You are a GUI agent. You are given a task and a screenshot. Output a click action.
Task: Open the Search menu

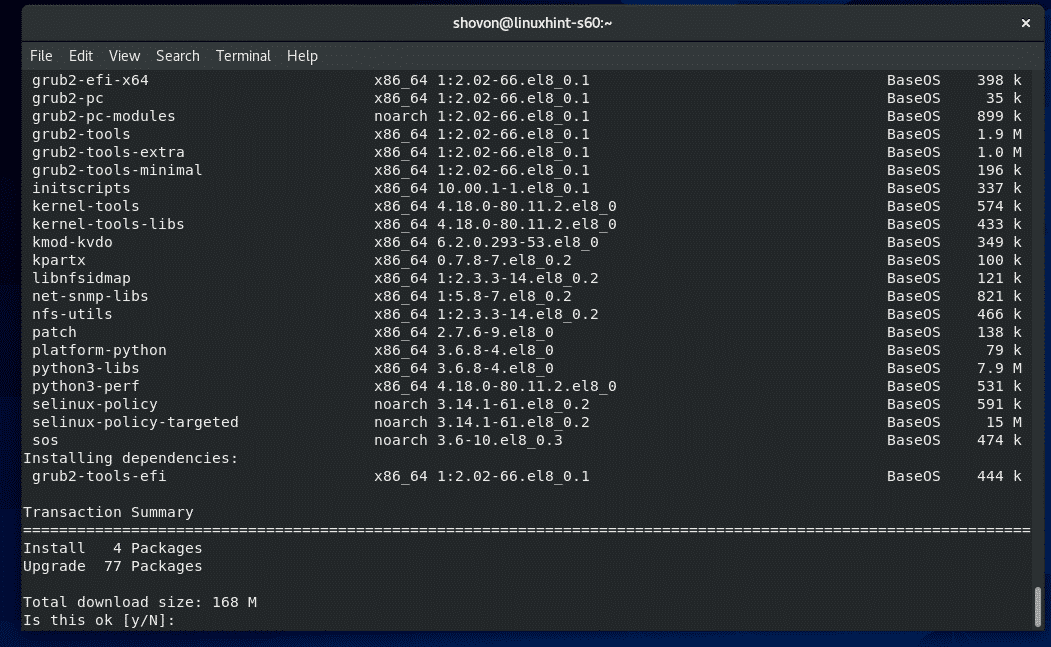coord(178,56)
